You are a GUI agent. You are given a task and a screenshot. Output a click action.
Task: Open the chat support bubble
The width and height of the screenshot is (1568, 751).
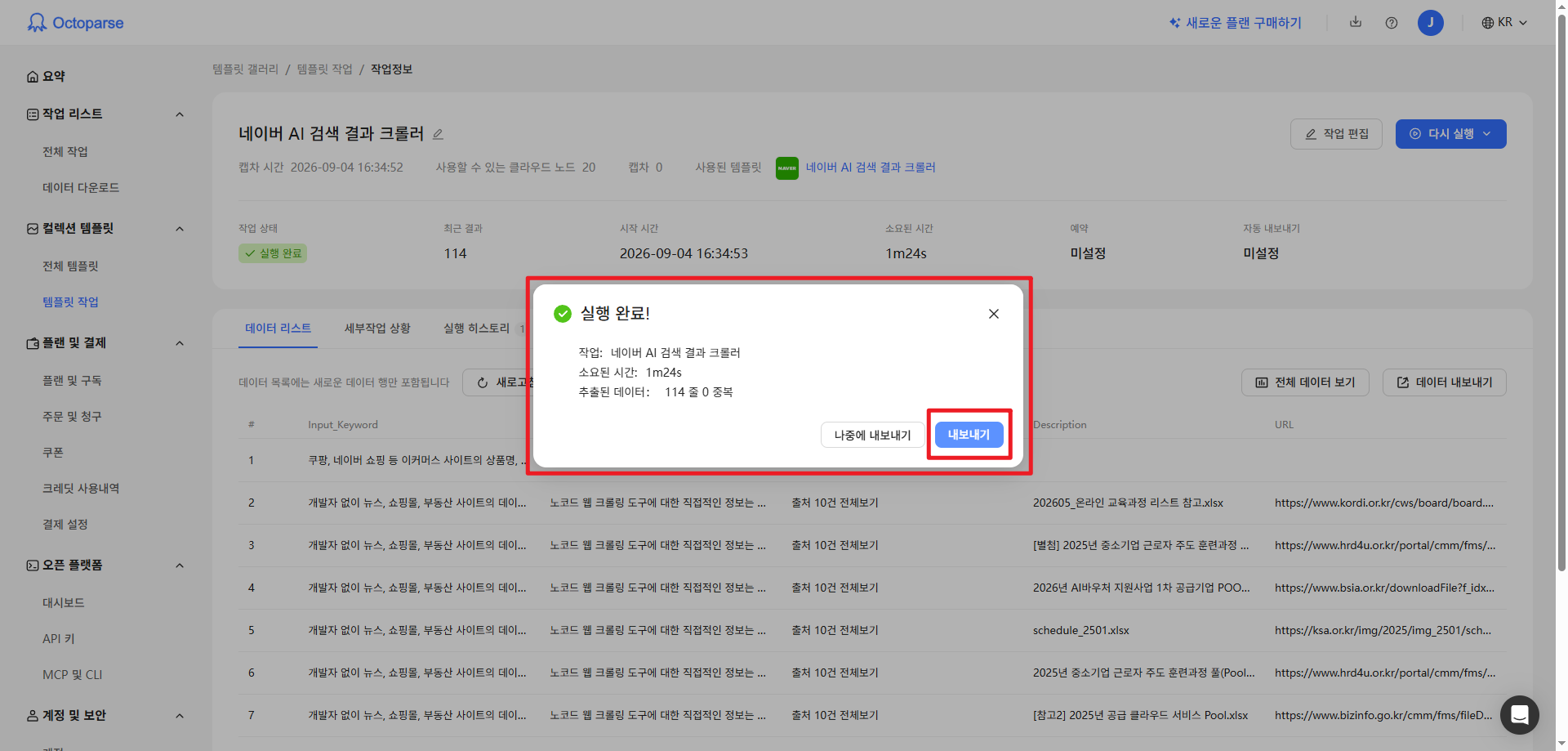coord(1519,715)
